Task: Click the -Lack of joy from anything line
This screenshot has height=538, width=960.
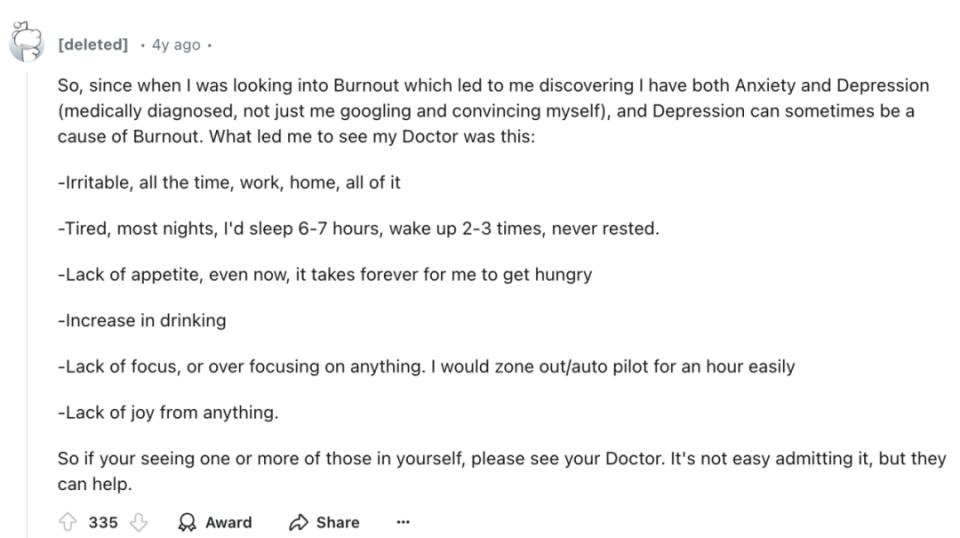Action: pyautogui.click(x=168, y=413)
